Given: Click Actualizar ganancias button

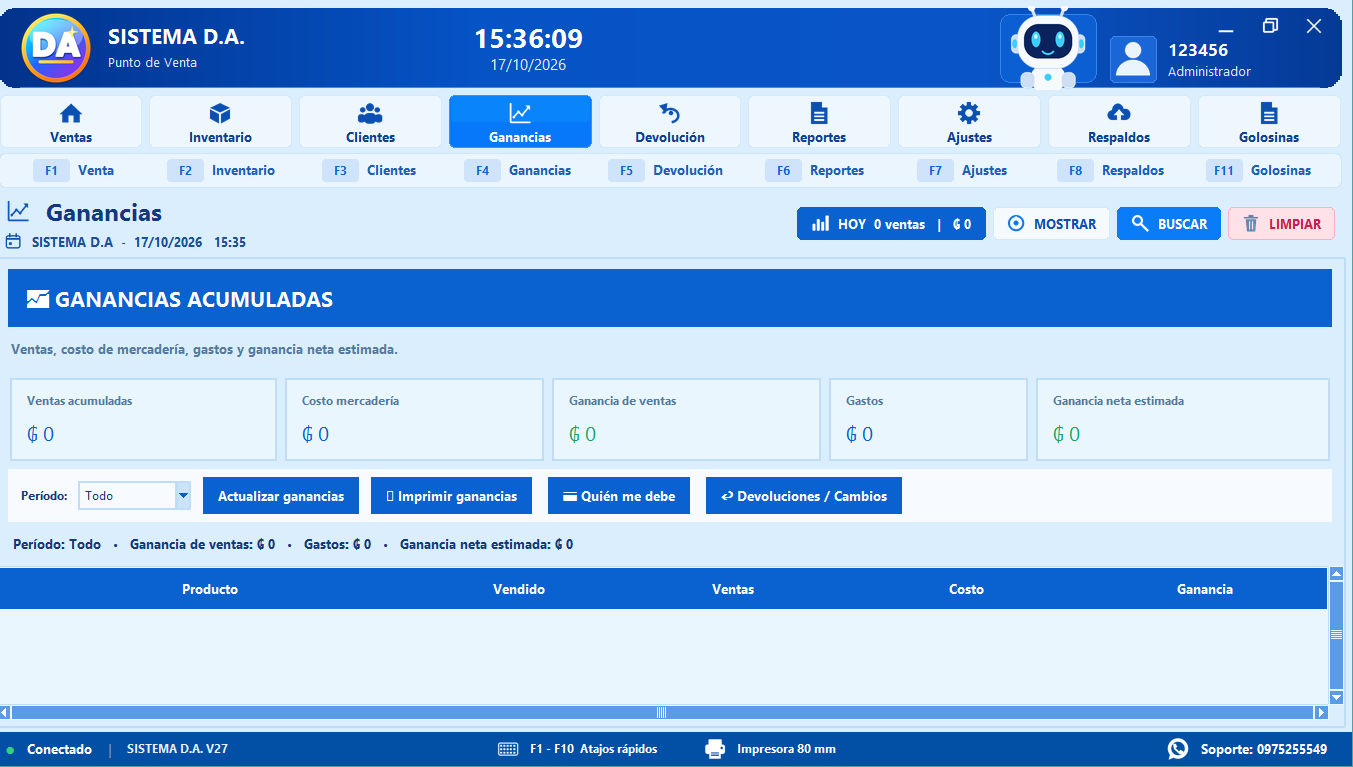Looking at the screenshot, I should point(281,496).
